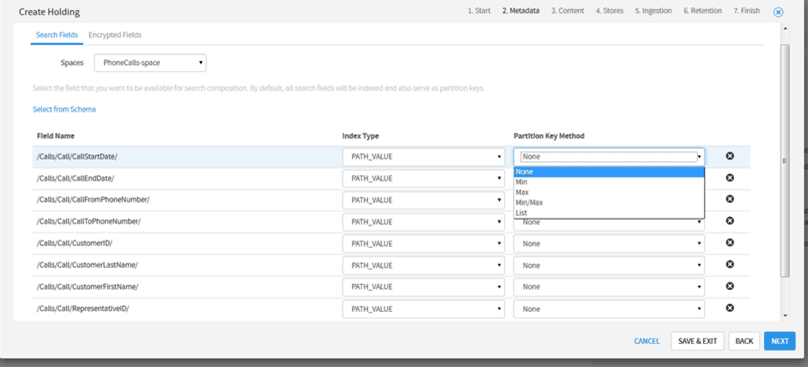Go to wizard step 1. Start
Viewport: 808px width, 367px height.
pyautogui.click(x=479, y=11)
